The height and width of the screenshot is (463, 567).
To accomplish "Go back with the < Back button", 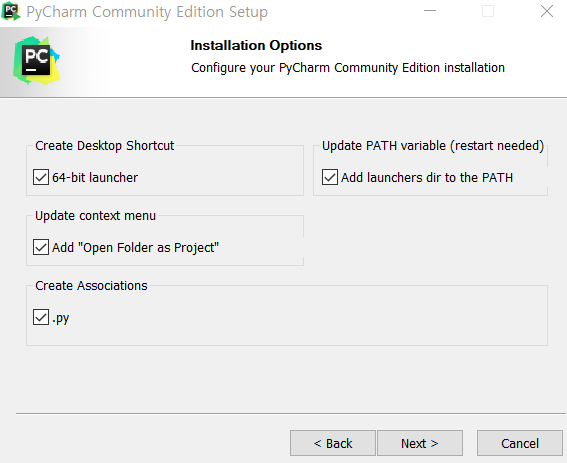I will [x=333, y=443].
